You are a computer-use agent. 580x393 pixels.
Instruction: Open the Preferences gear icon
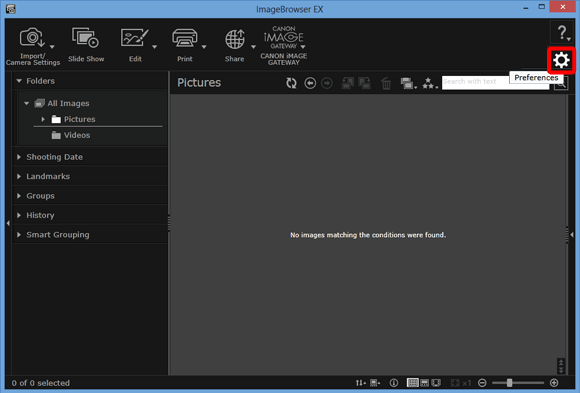point(561,60)
